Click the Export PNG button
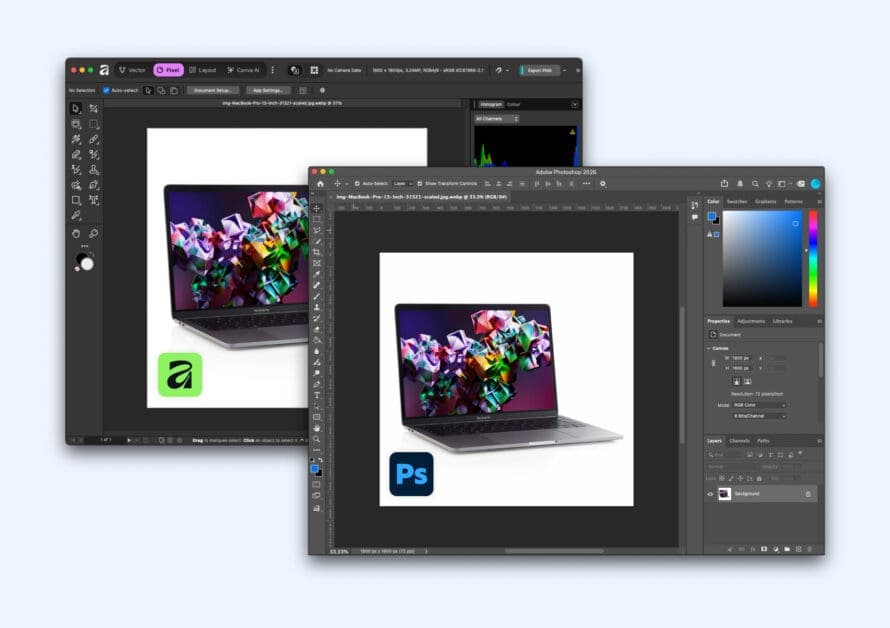 coord(539,70)
